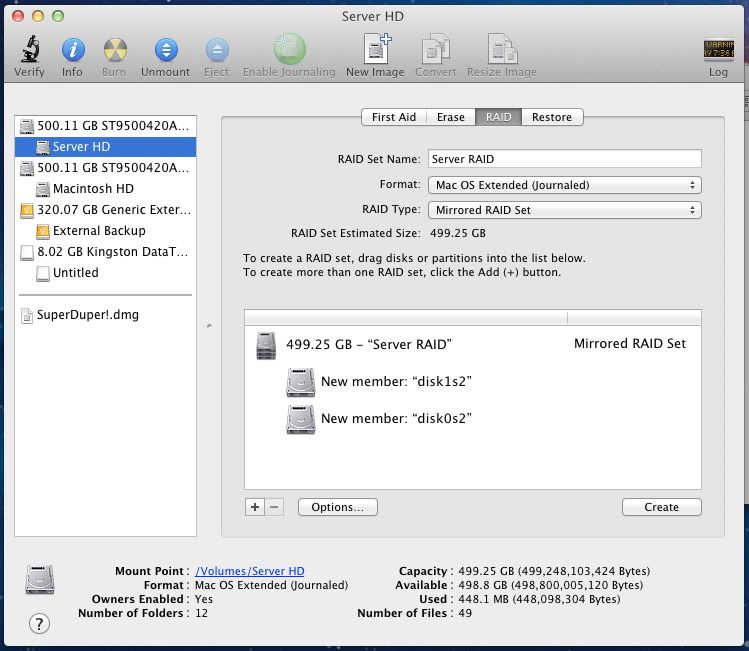Select the External Backup volume

(x=105, y=231)
